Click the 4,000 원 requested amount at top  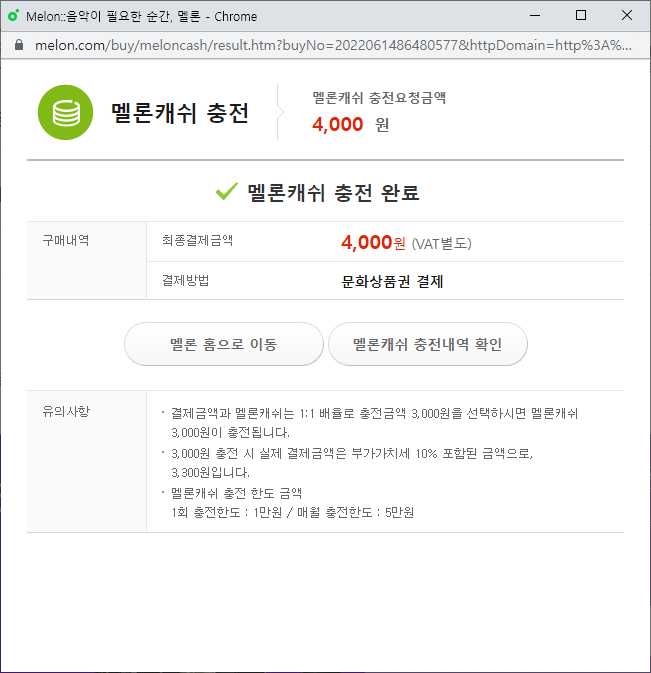pos(351,124)
